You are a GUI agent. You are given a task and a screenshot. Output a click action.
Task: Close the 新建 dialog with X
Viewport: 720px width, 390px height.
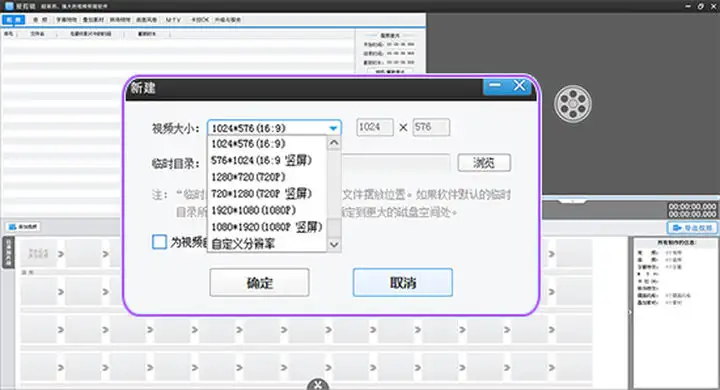(519, 85)
